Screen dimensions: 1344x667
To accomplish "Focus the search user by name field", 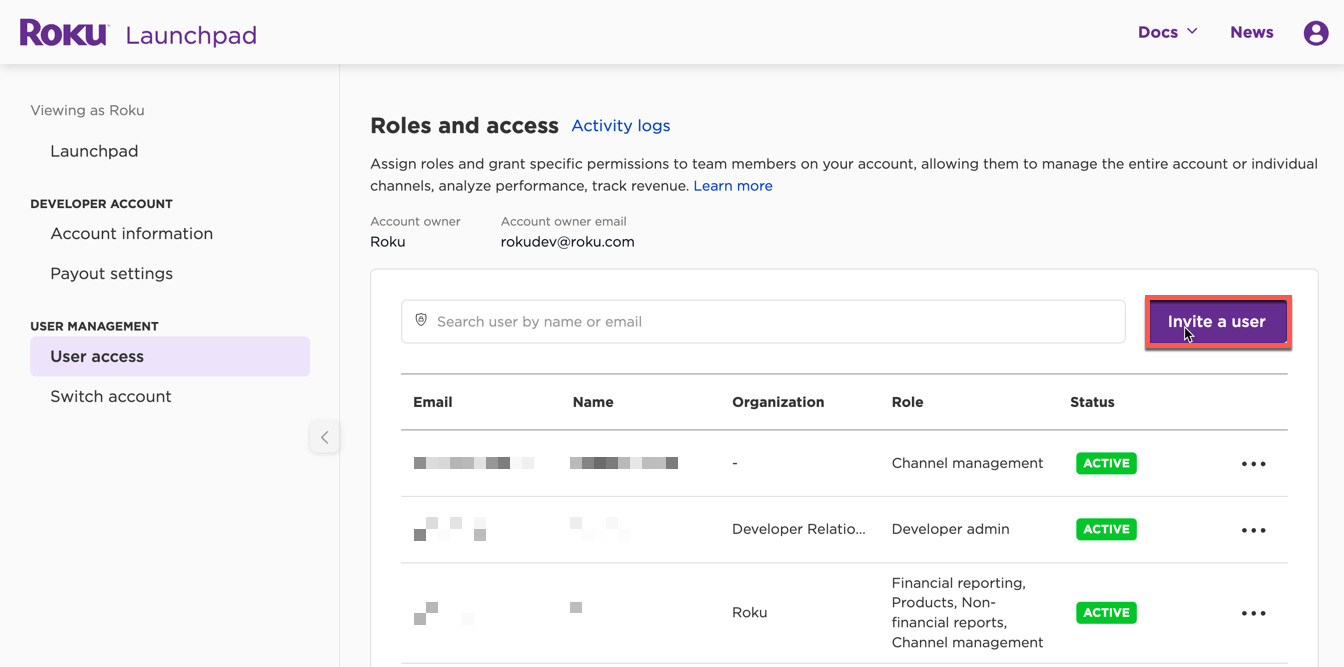I will (770, 322).
